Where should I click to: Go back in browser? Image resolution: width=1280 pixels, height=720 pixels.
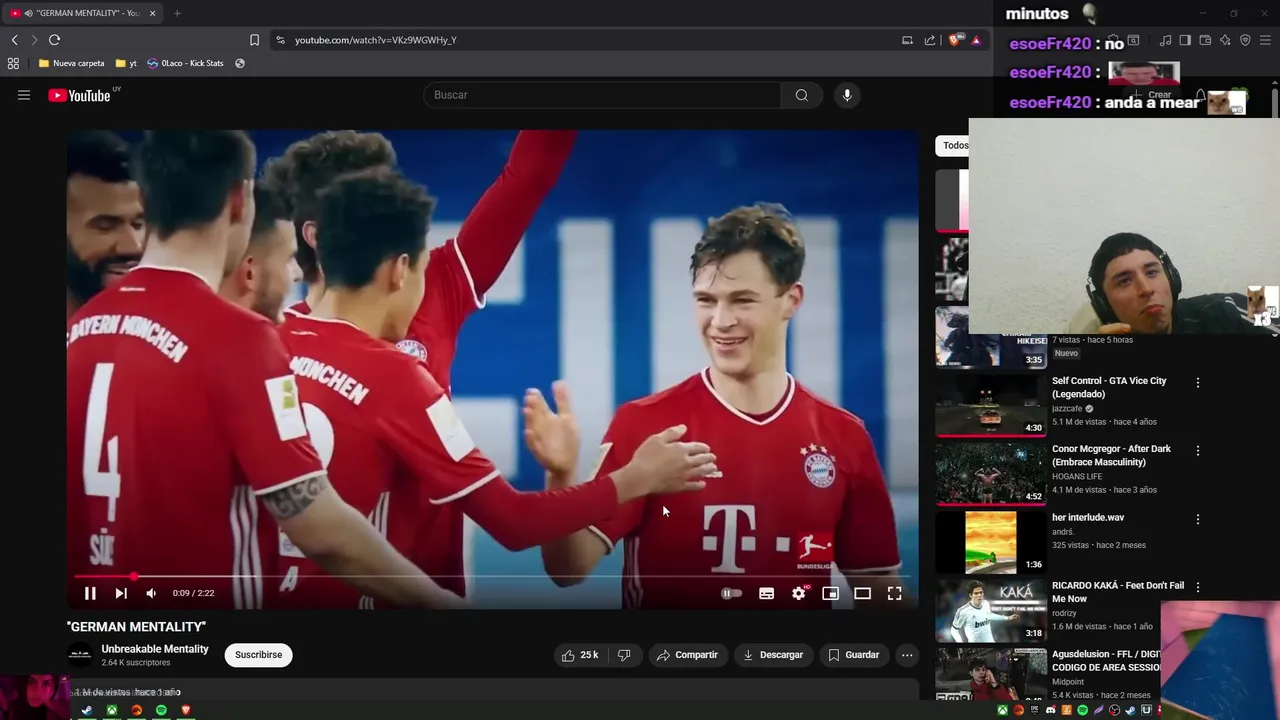pyautogui.click(x=14, y=40)
